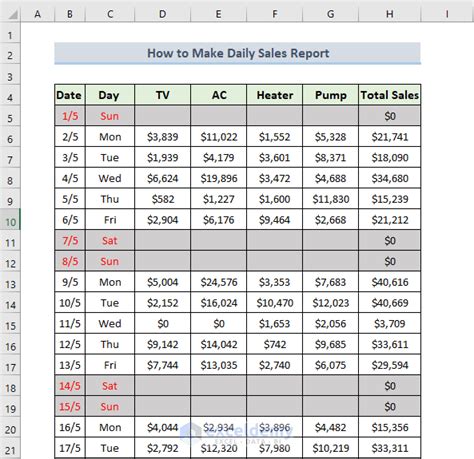Screen dimensions: 474x459
Task: Select the total '$3,709'
Action: click(390, 324)
